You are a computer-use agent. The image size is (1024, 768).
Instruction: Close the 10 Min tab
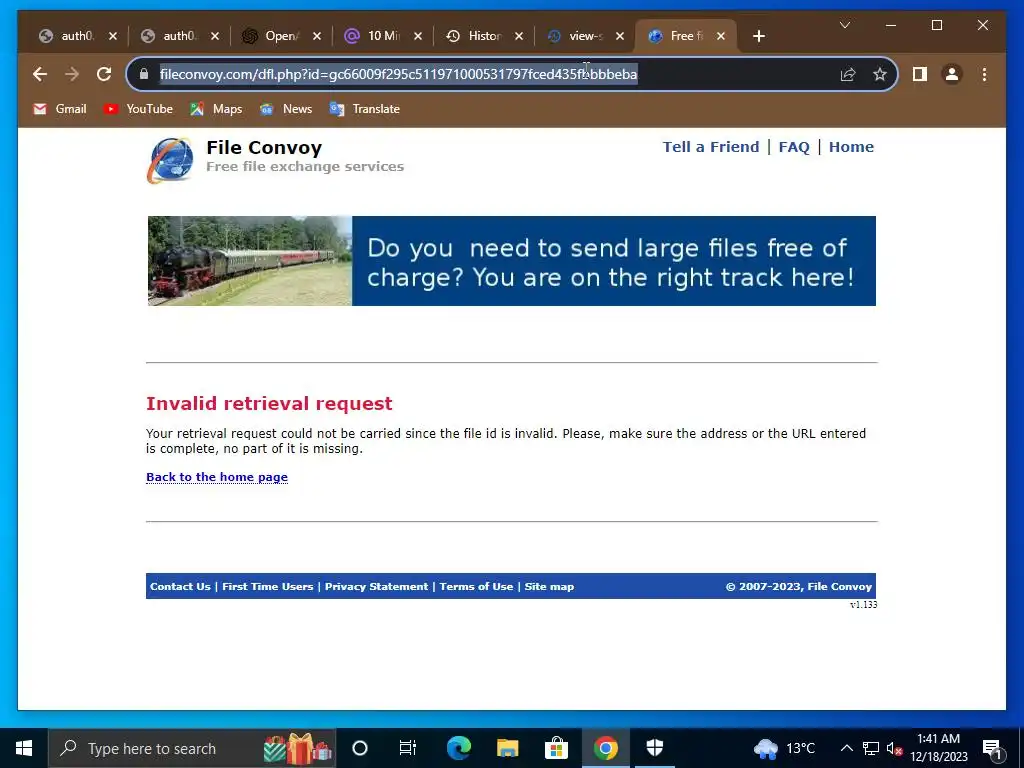[x=418, y=36]
